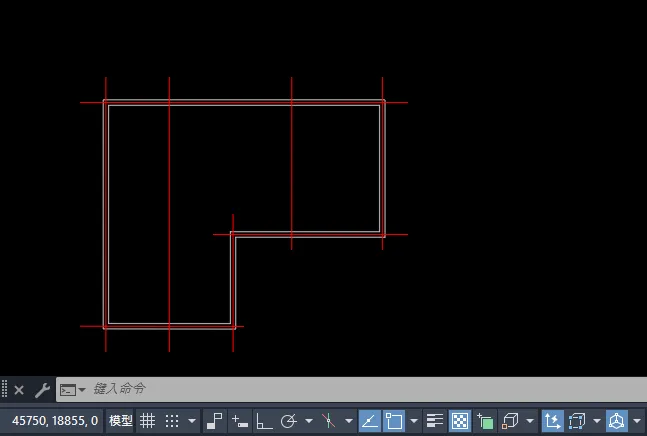Click the polar tracking icon
Screen dimensions: 647x436
[289, 421]
